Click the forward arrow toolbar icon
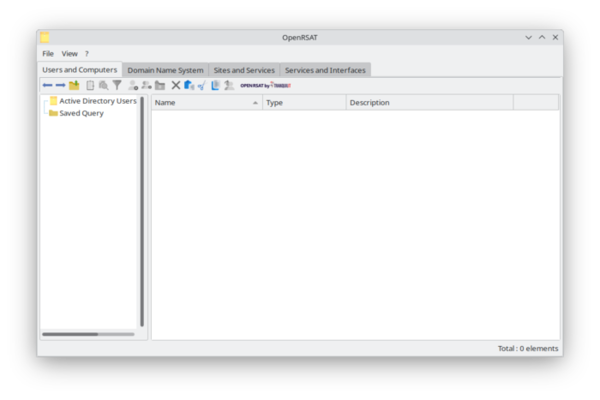The image size is (600, 400). tap(60, 86)
